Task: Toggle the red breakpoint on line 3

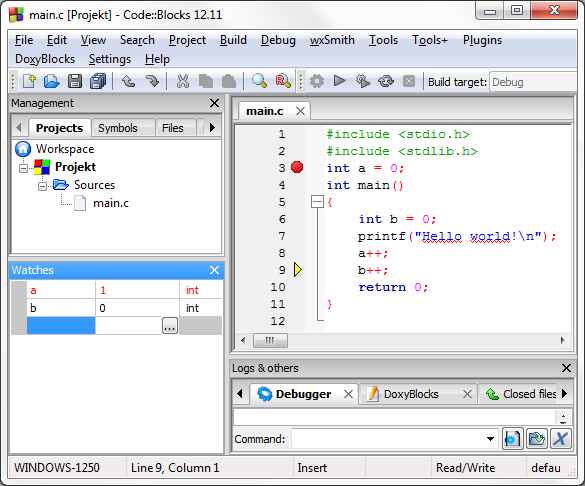Action: [297, 167]
